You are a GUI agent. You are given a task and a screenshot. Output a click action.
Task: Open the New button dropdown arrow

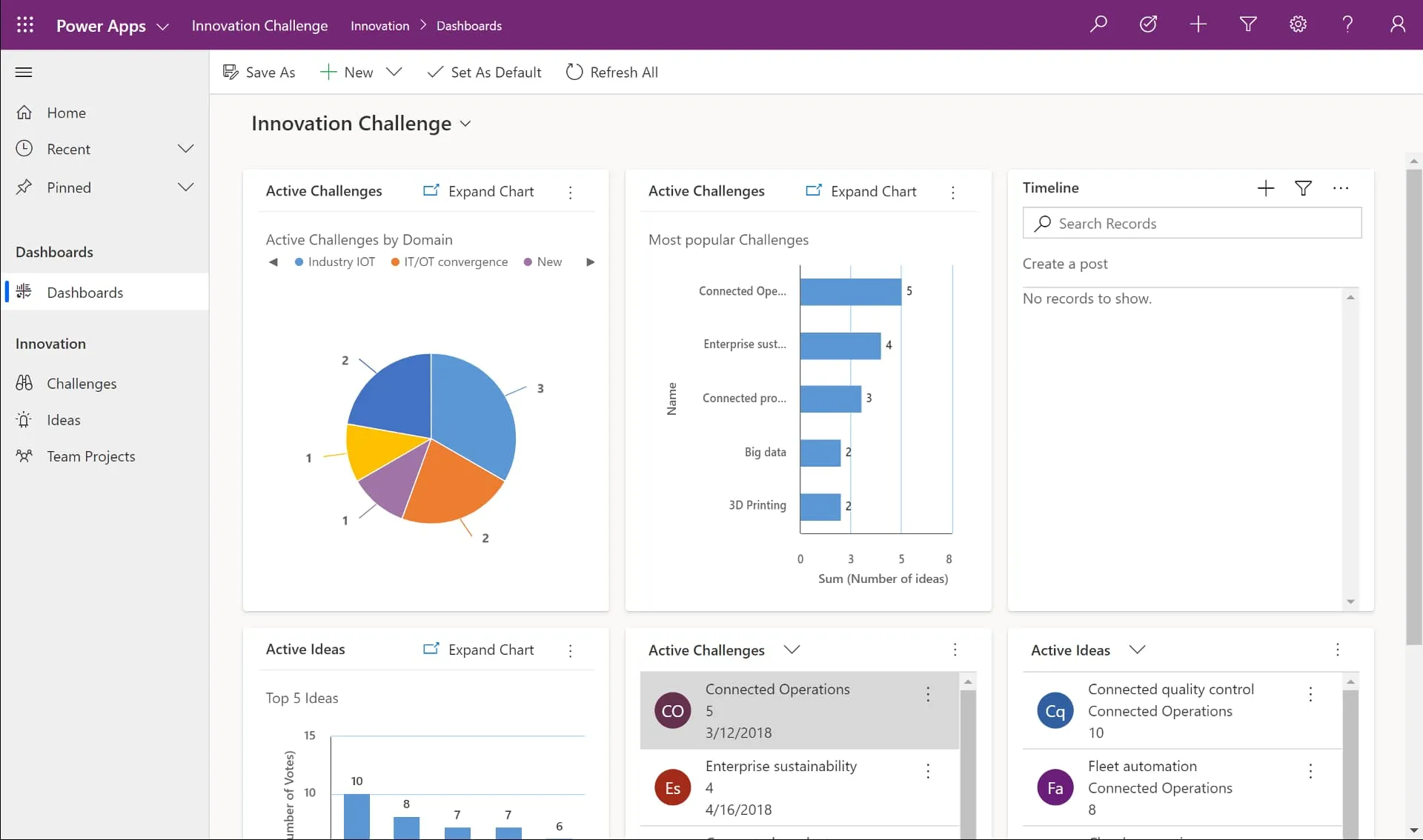(394, 72)
